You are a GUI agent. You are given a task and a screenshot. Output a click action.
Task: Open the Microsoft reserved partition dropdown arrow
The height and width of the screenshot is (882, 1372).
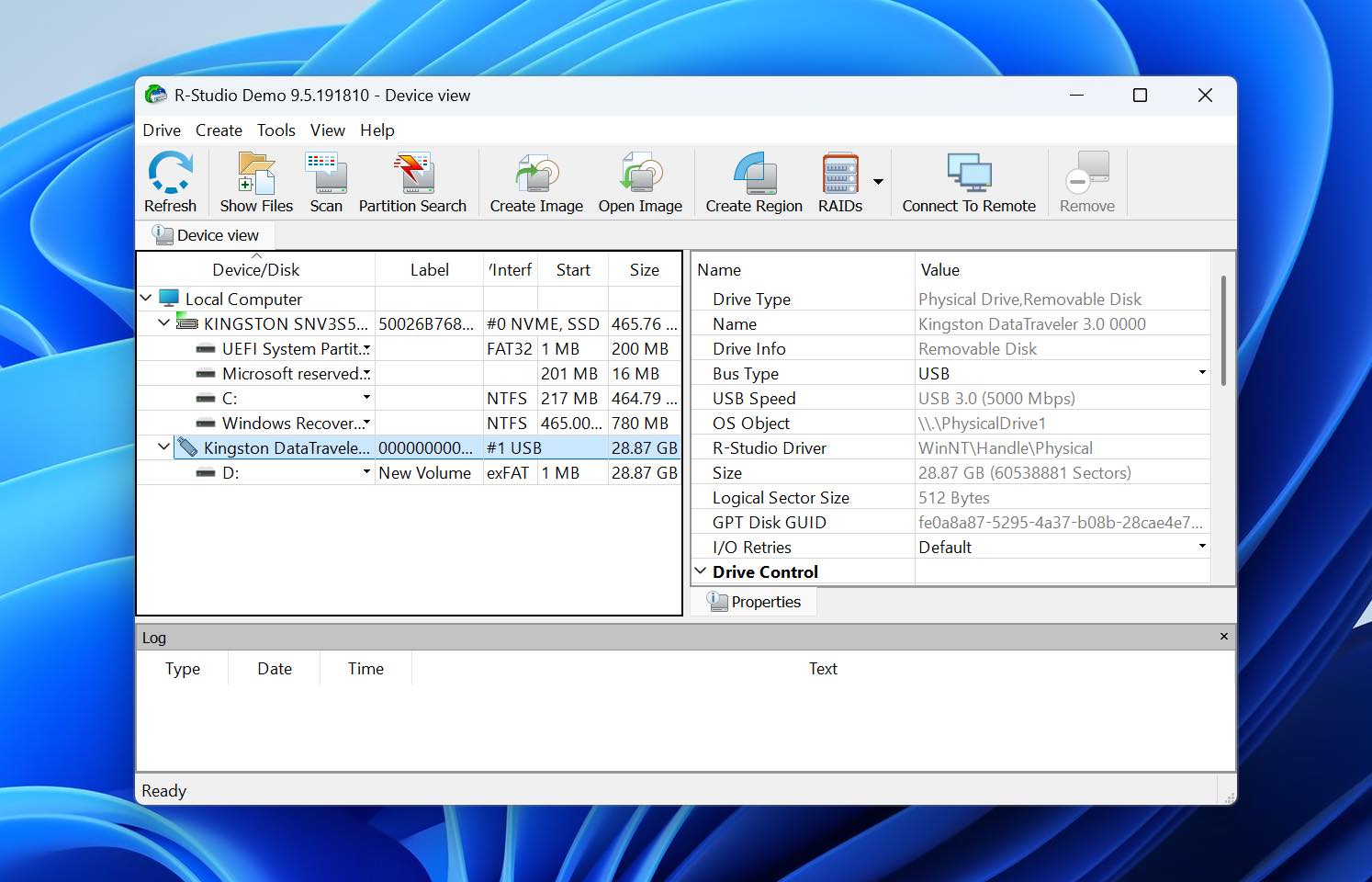point(366,373)
